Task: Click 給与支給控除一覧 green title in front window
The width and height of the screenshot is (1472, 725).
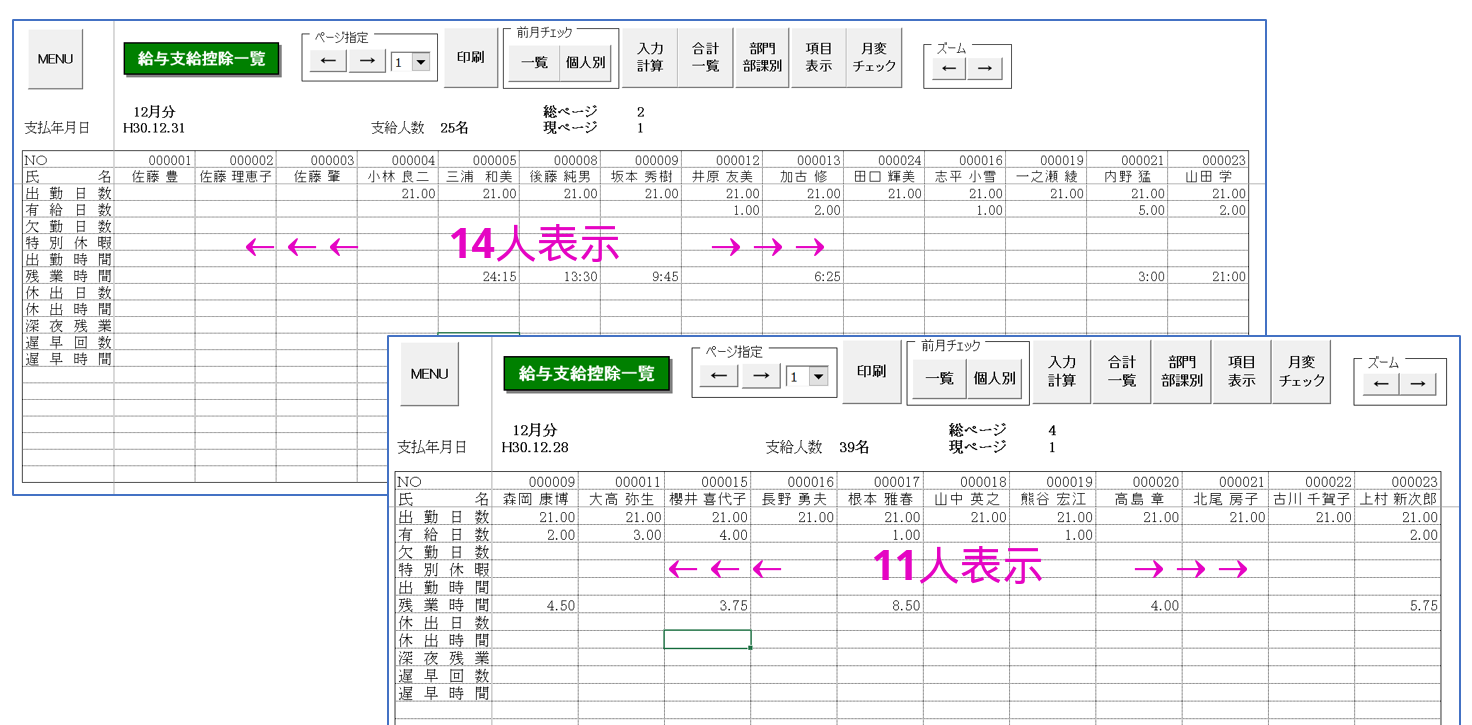Action: 587,374
